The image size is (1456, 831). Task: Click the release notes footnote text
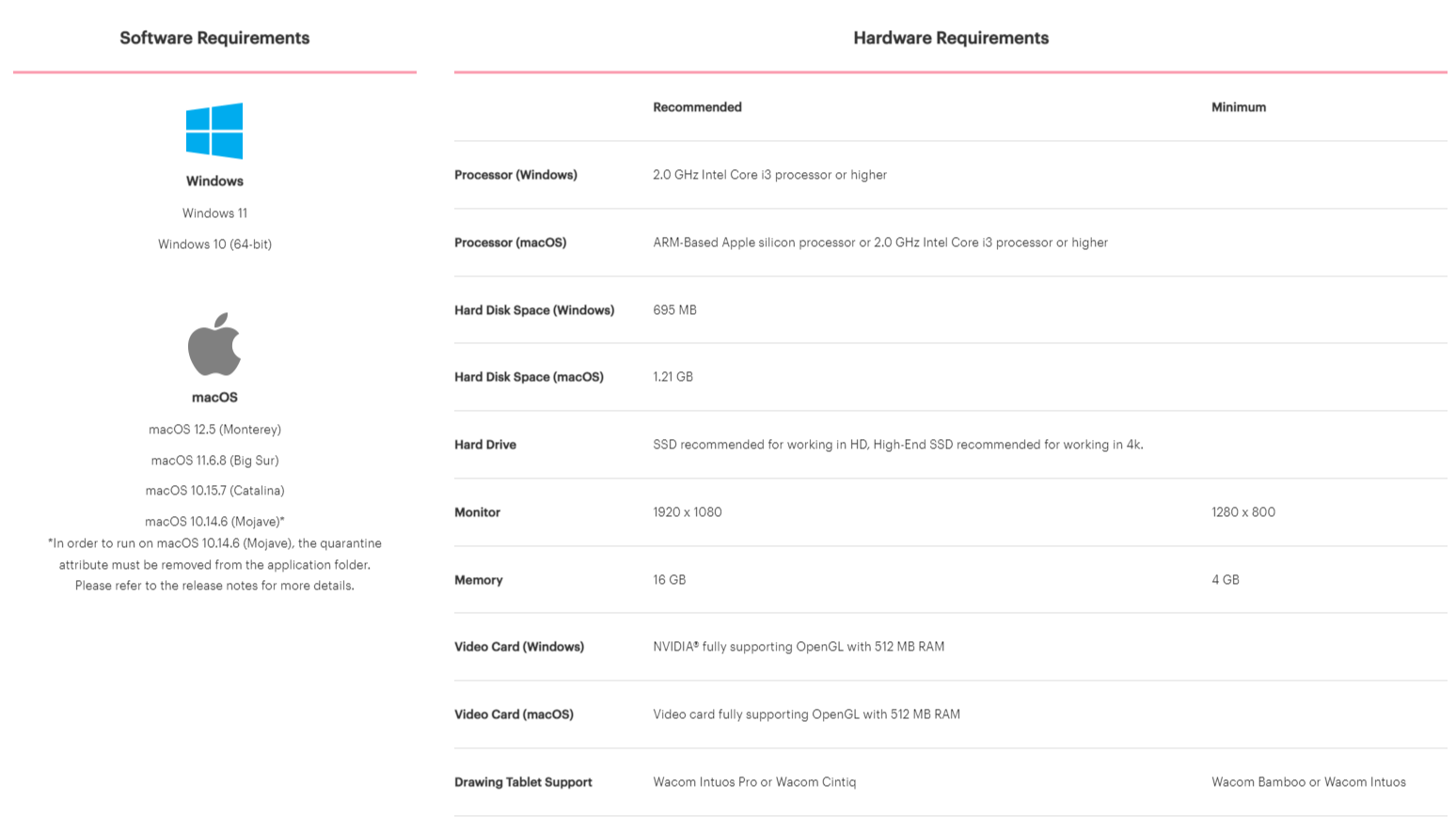coord(214,564)
